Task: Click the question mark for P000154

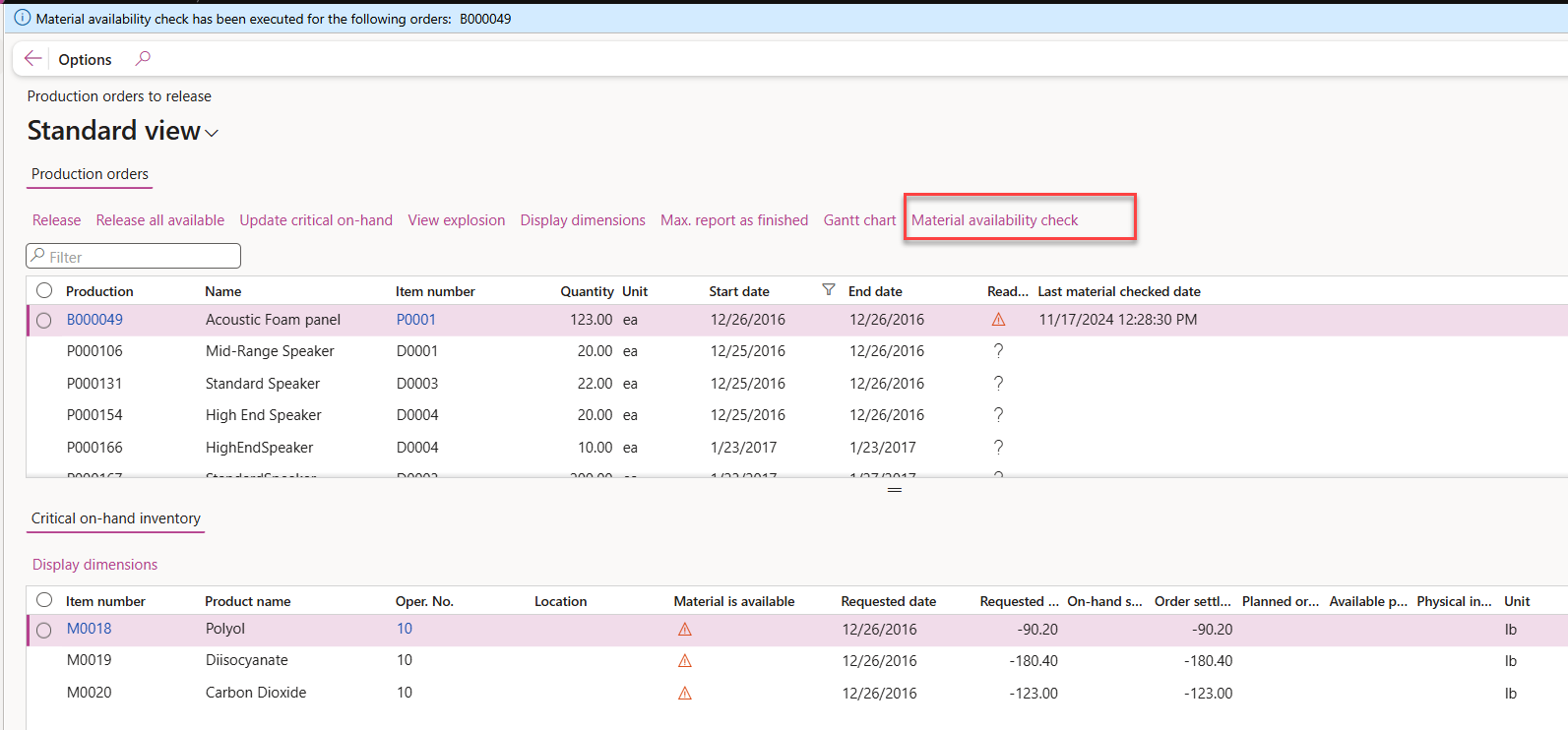Action: pyautogui.click(x=998, y=415)
